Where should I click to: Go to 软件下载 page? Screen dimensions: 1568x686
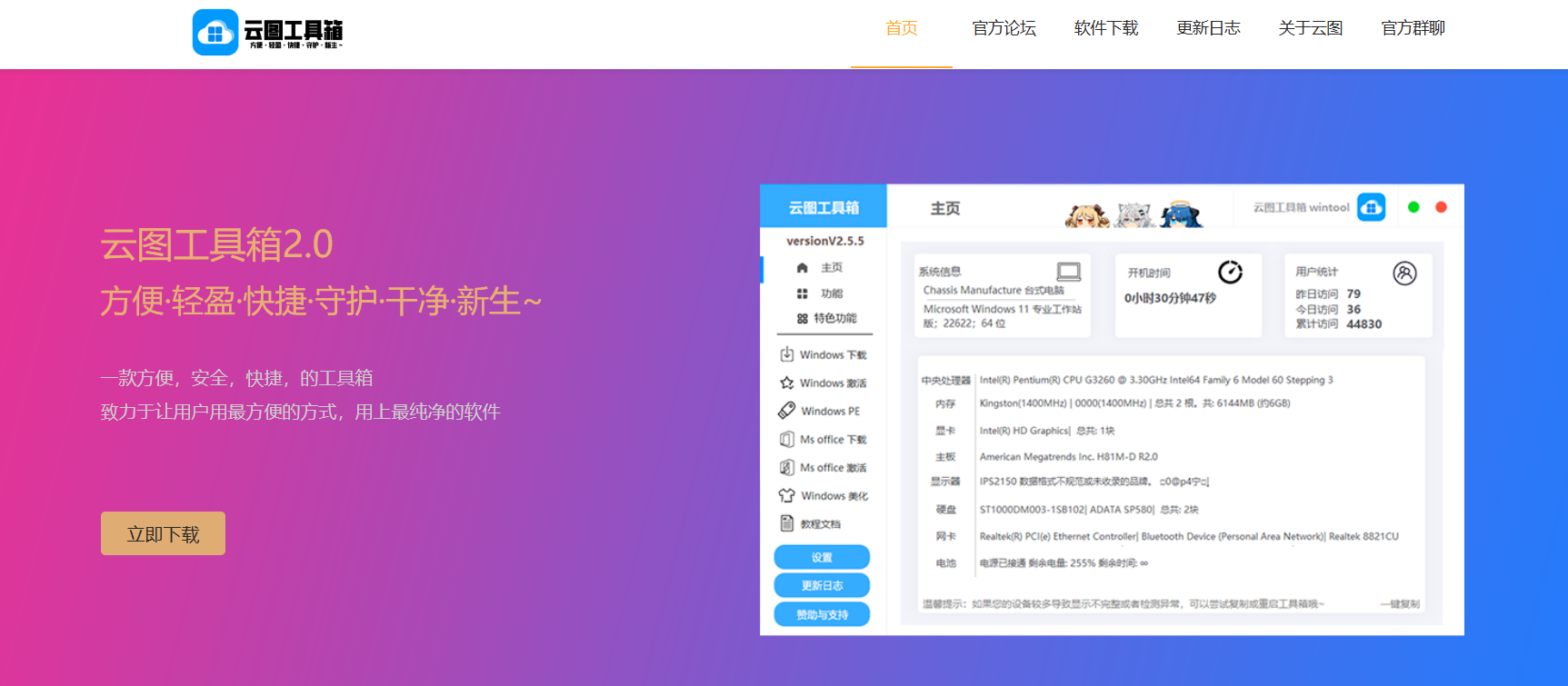click(1106, 28)
